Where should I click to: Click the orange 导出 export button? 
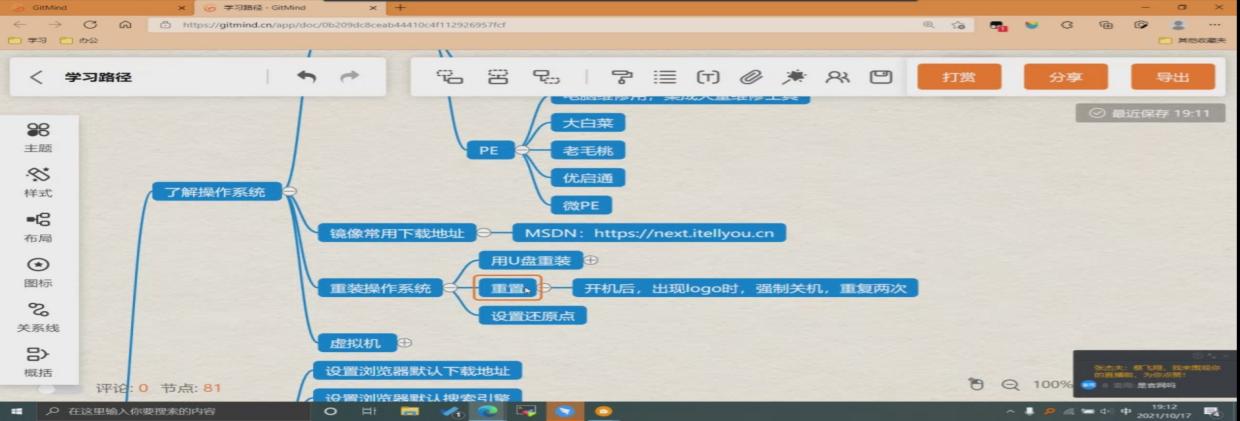click(1172, 77)
